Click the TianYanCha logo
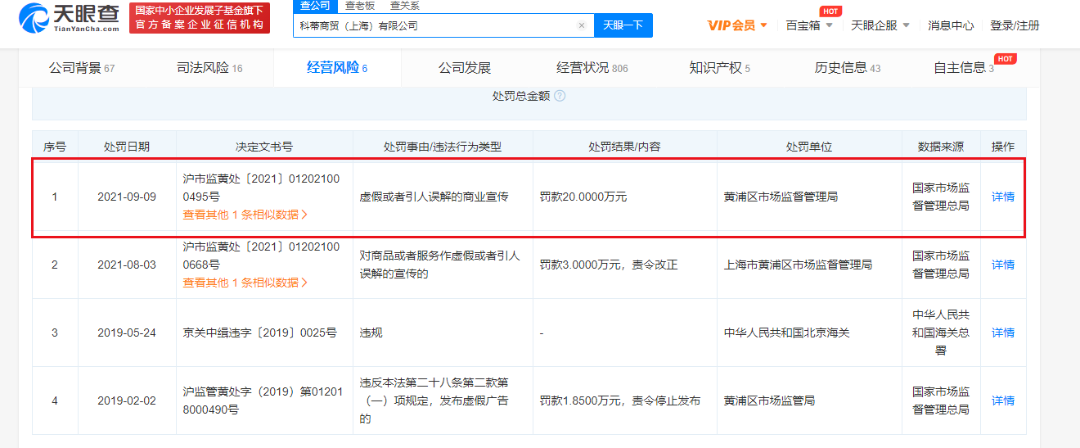 (x=68, y=17)
